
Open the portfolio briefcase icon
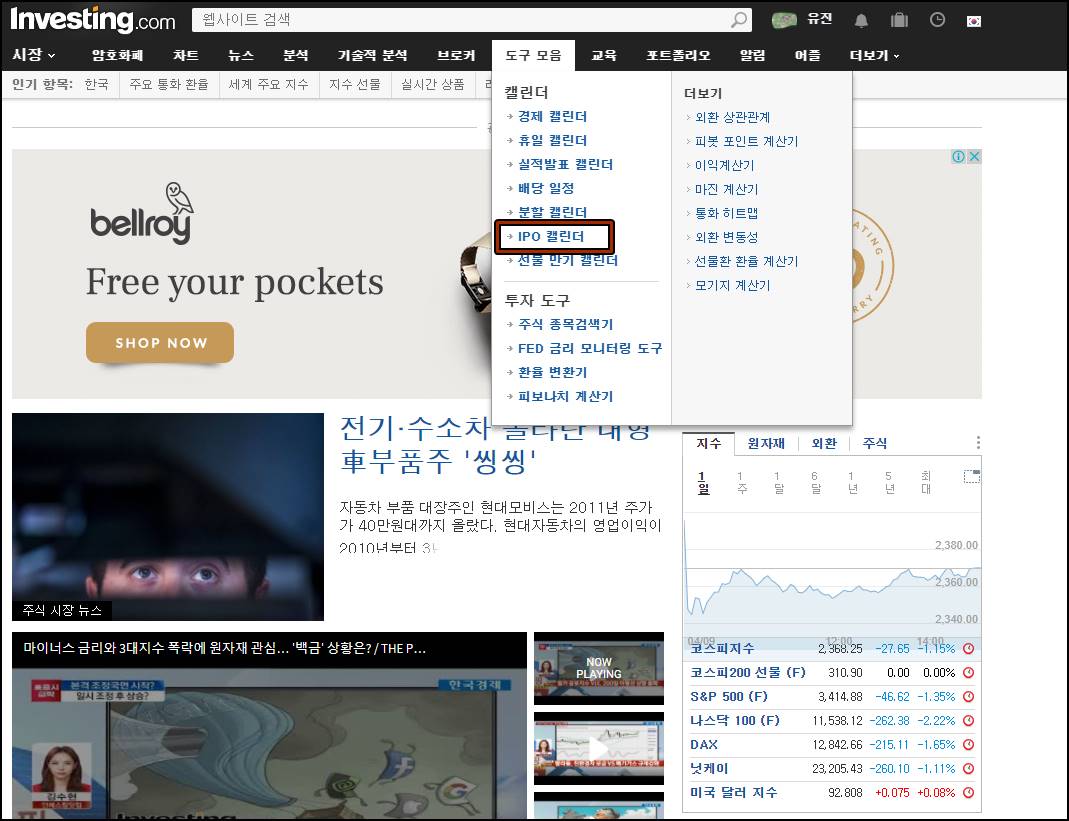click(x=899, y=20)
